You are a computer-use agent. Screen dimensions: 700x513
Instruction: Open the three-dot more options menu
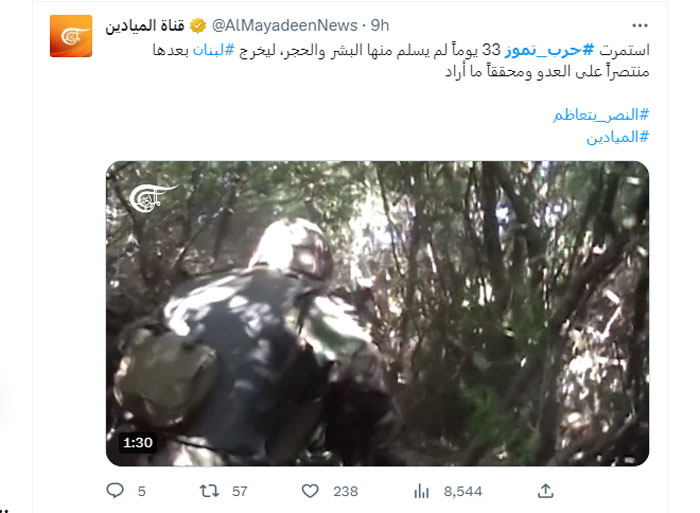(640, 25)
